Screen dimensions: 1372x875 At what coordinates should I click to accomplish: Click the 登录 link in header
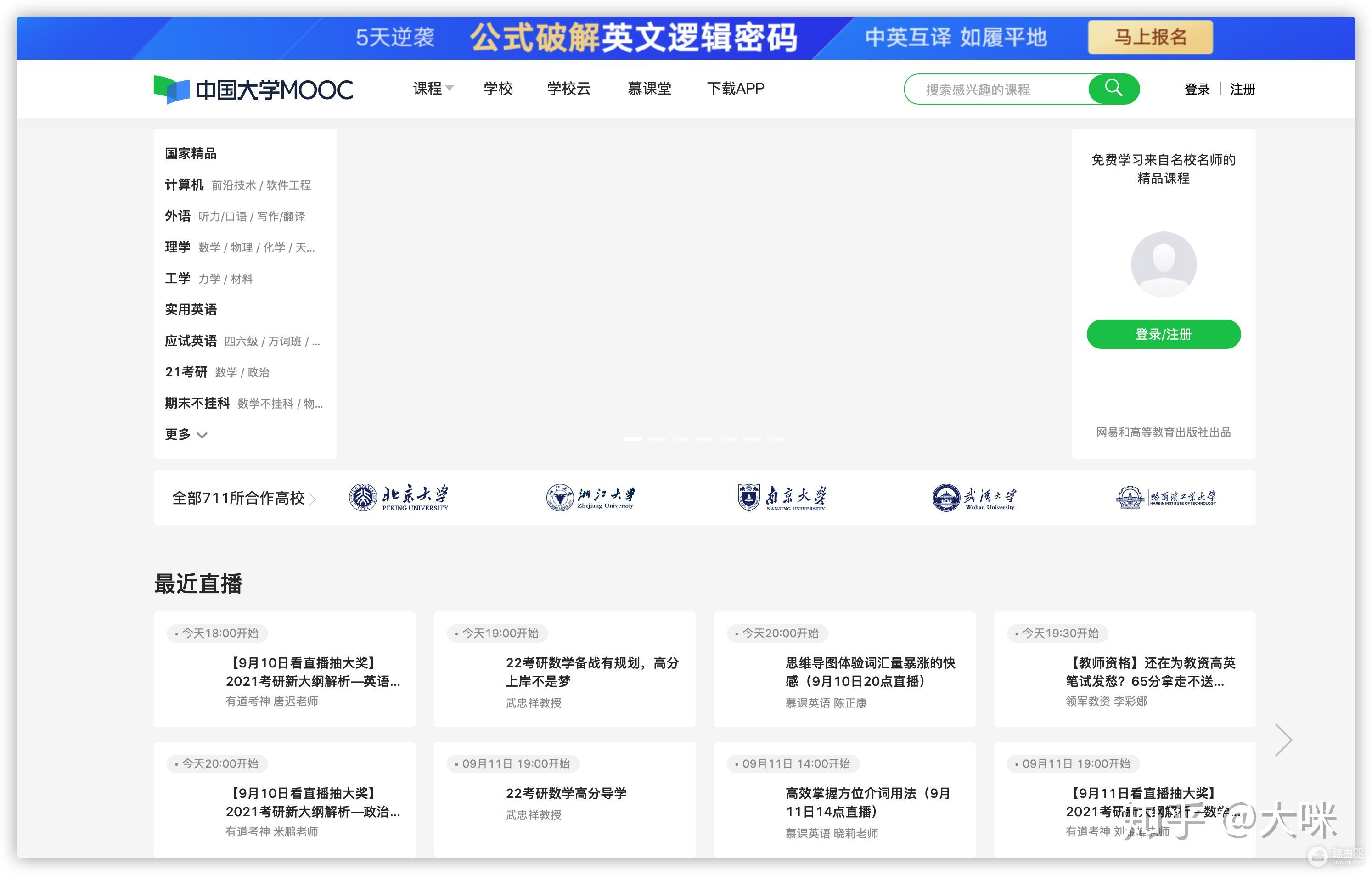tap(1197, 89)
